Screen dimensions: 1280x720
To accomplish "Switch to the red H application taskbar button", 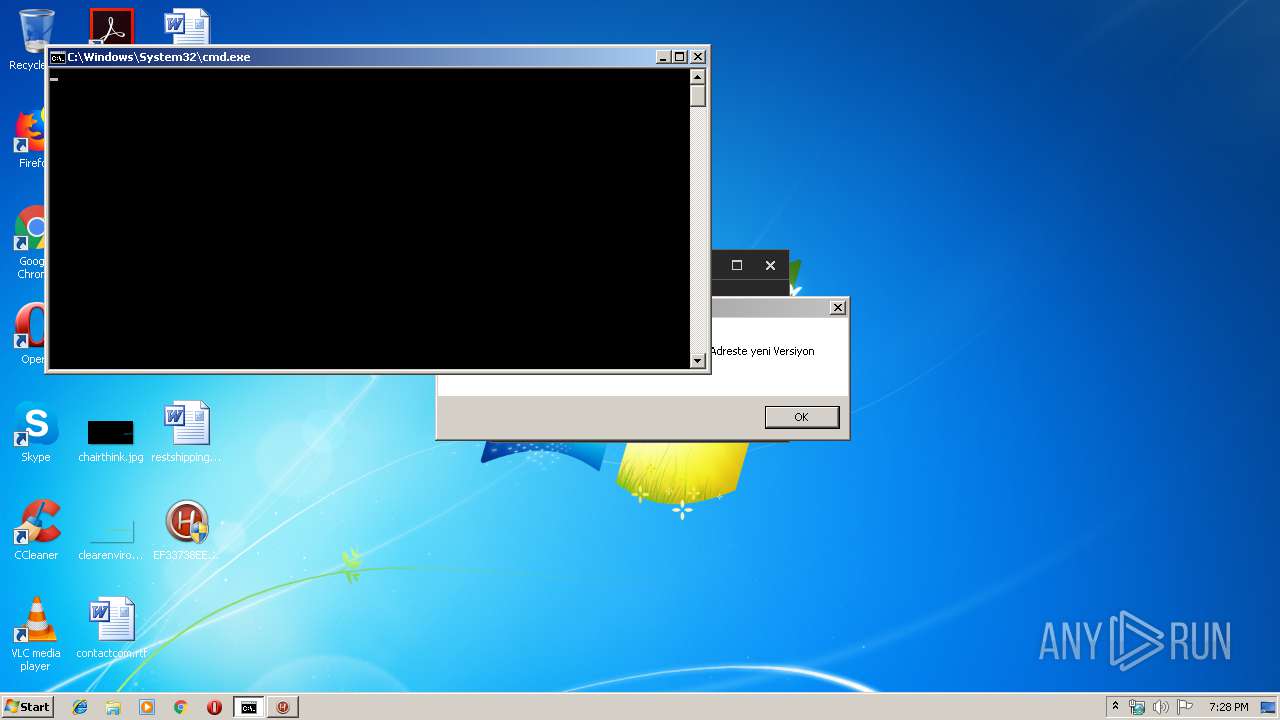I will click(283, 707).
